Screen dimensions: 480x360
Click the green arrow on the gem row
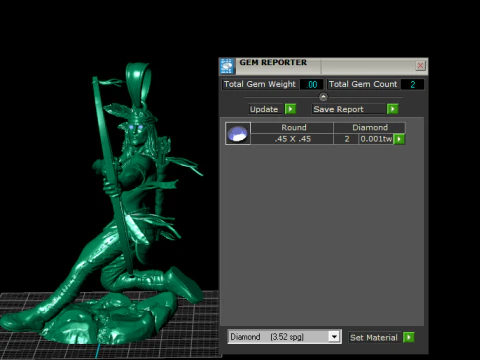pos(399,139)
